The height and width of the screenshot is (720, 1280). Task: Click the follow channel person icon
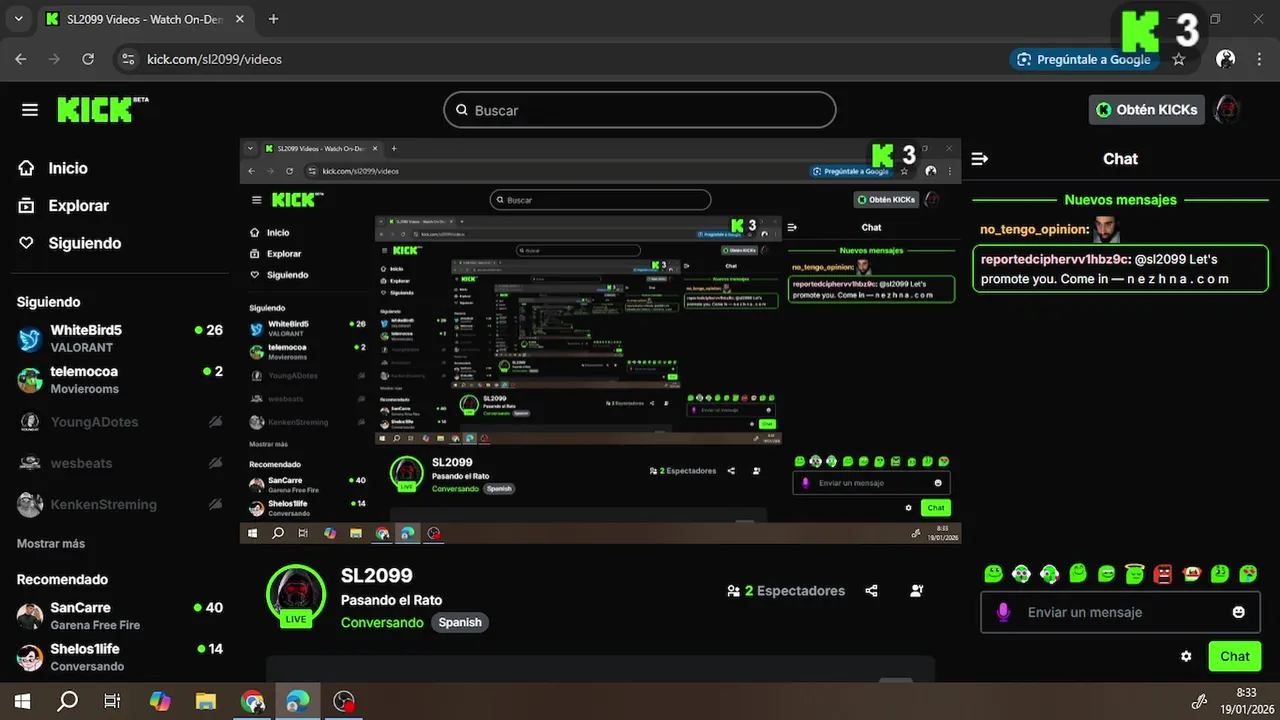pyautogui.click(x=917, y=591)
